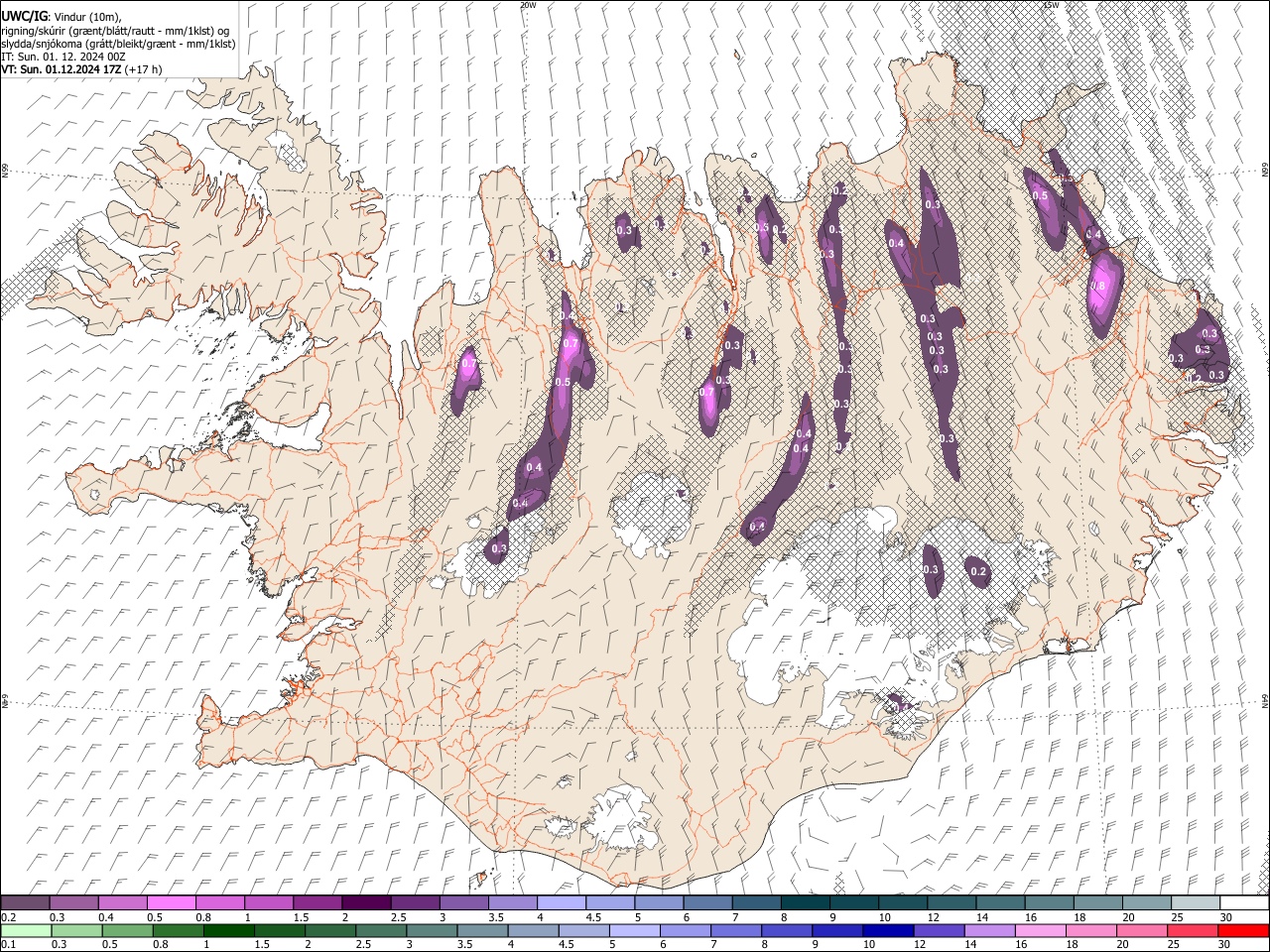Click the 7–8 blue lower legend swatch
The image size is (1270, 952).
(736, 930)
